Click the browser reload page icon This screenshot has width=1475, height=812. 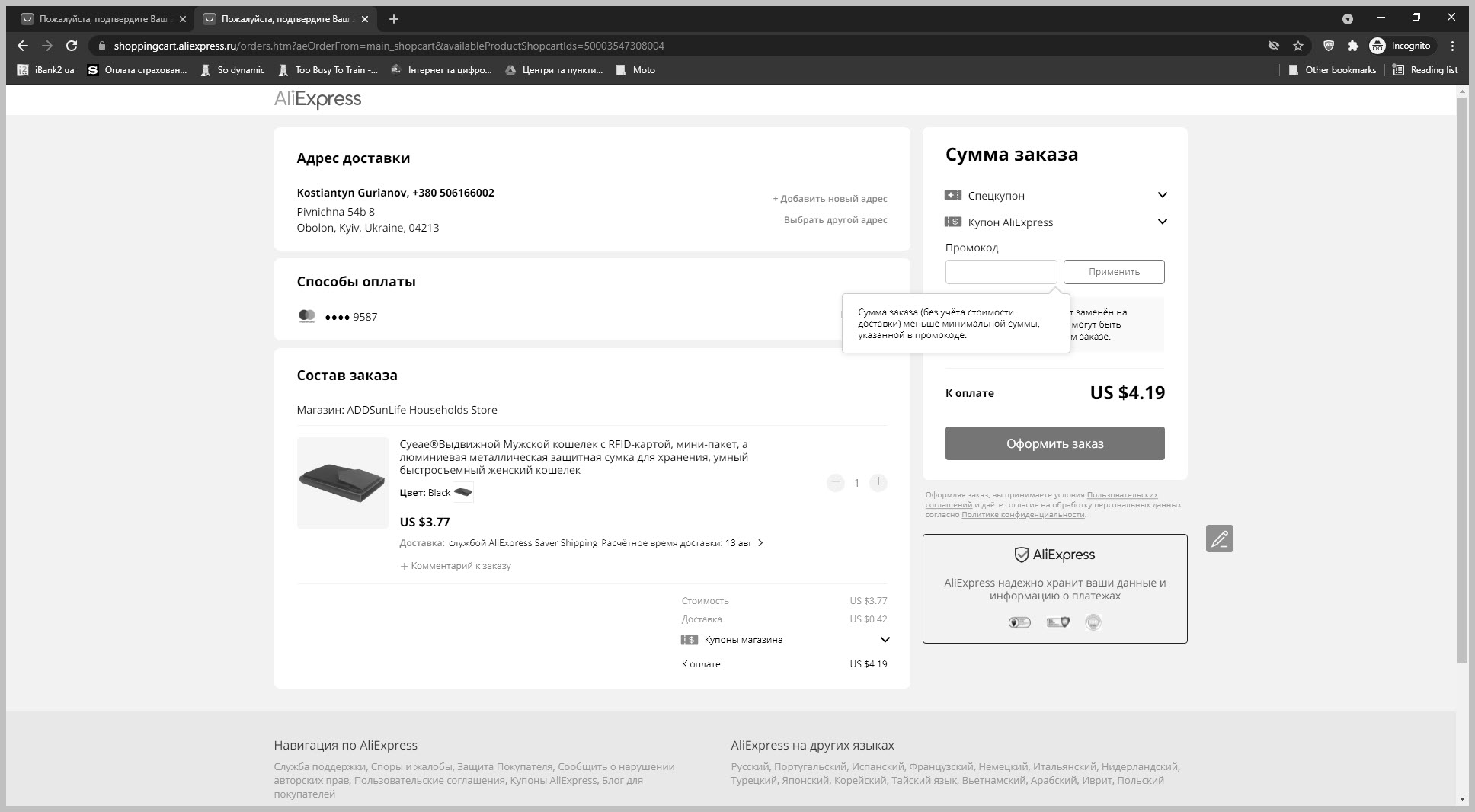(x=72, y=46)
